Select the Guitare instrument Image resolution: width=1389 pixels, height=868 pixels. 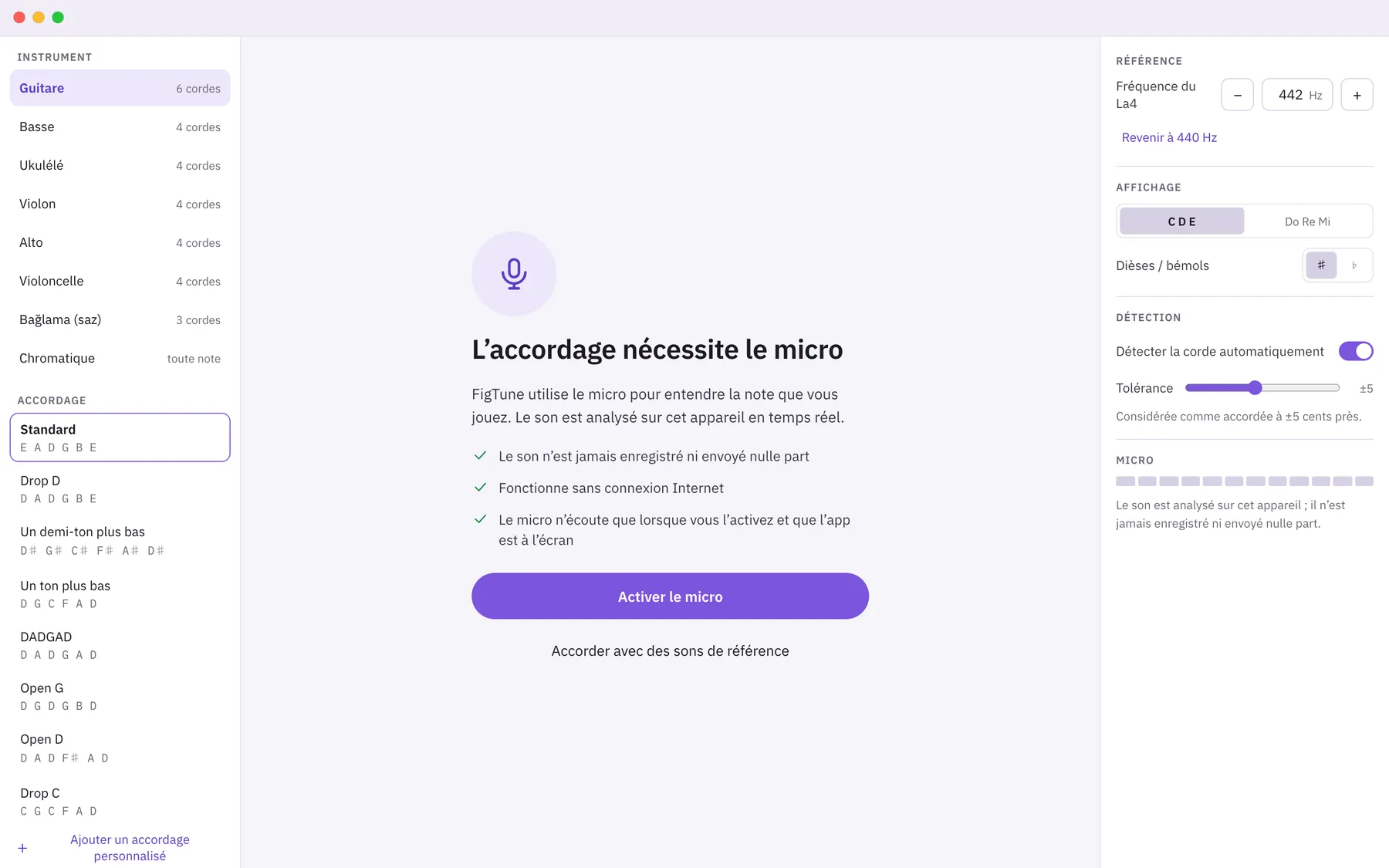(x=120, y=88)
